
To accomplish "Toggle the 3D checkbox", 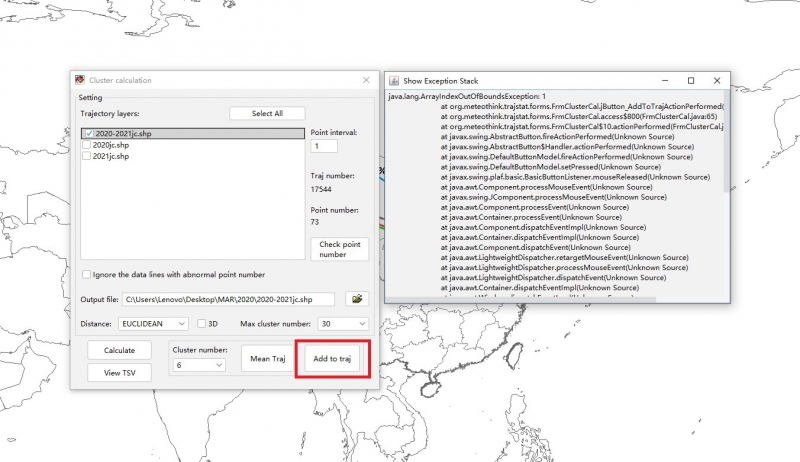I will coord(201,324).
